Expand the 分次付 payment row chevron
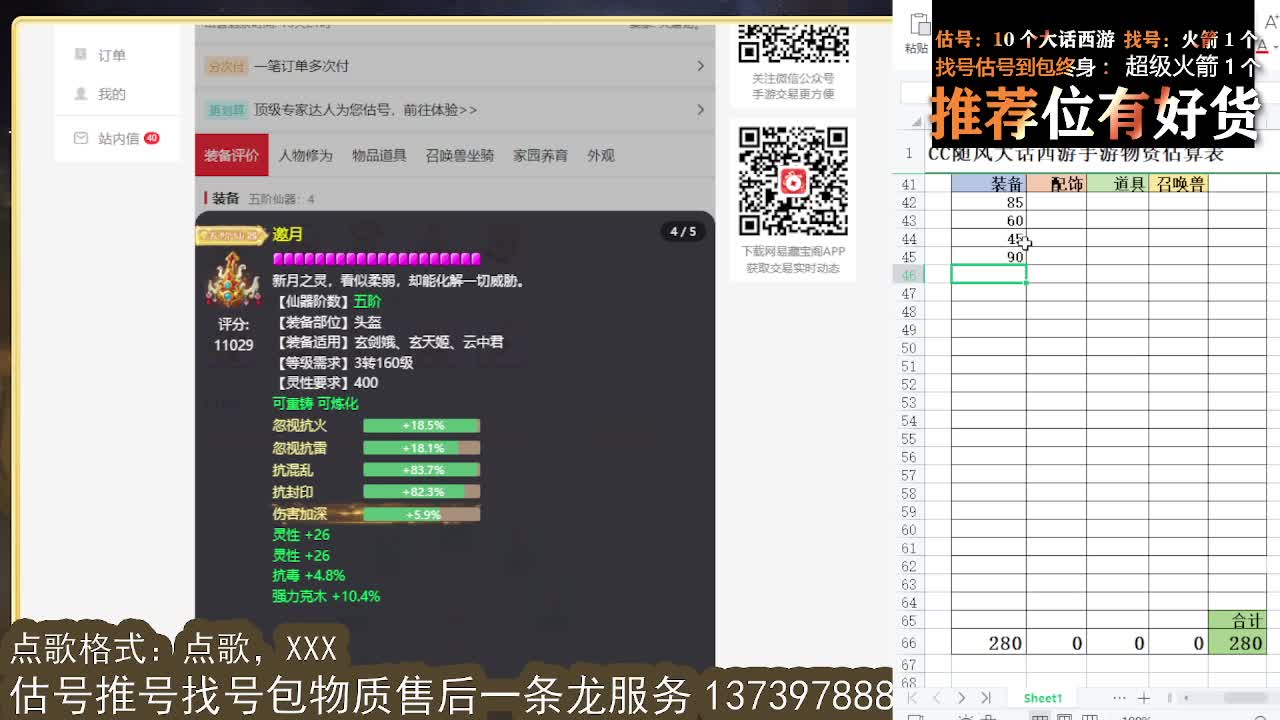This screenshot has width=1280, height=720. coord(702,67)
